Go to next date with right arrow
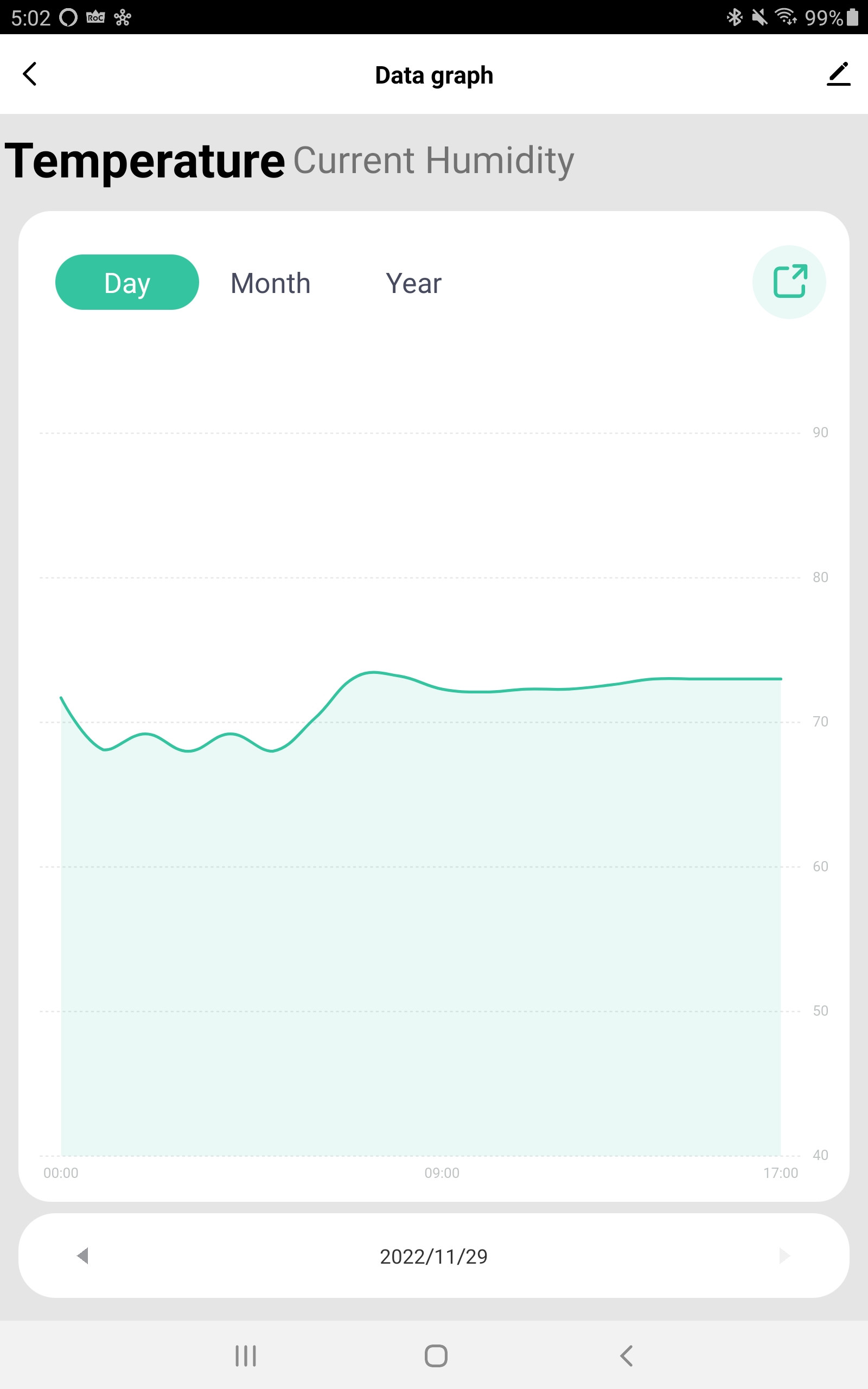868x1389 pixels. (x=784, y=1256)
